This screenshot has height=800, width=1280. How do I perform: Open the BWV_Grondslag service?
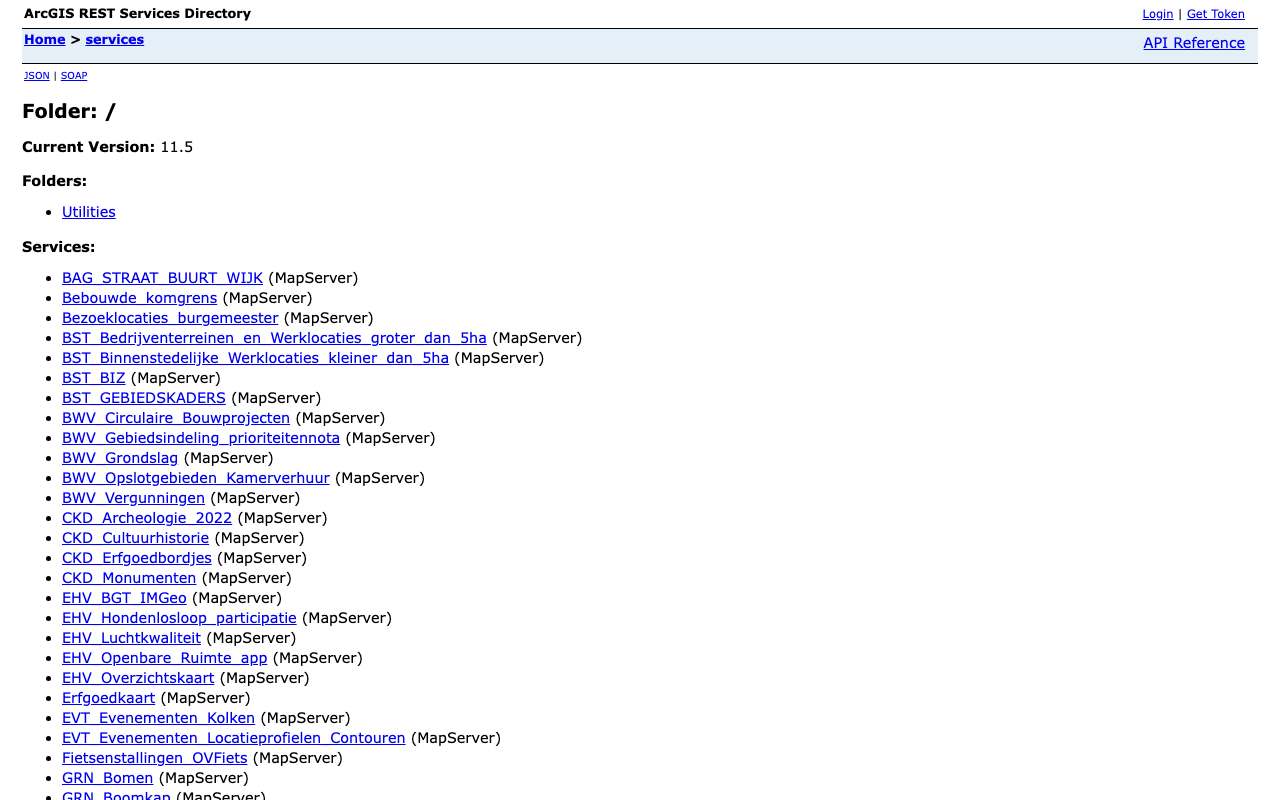pyautogui.click(x=120, y=458)
